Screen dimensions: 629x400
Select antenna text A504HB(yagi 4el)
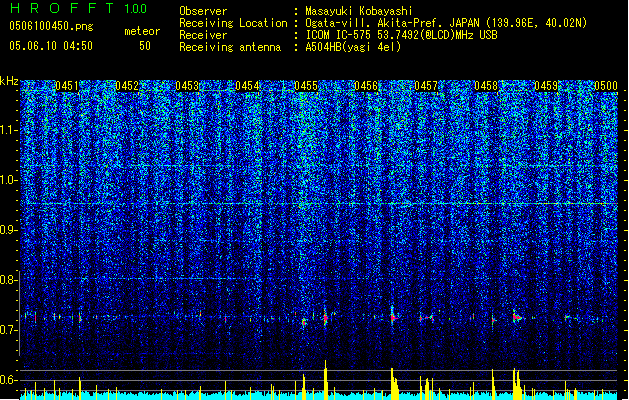pos(353,47)
